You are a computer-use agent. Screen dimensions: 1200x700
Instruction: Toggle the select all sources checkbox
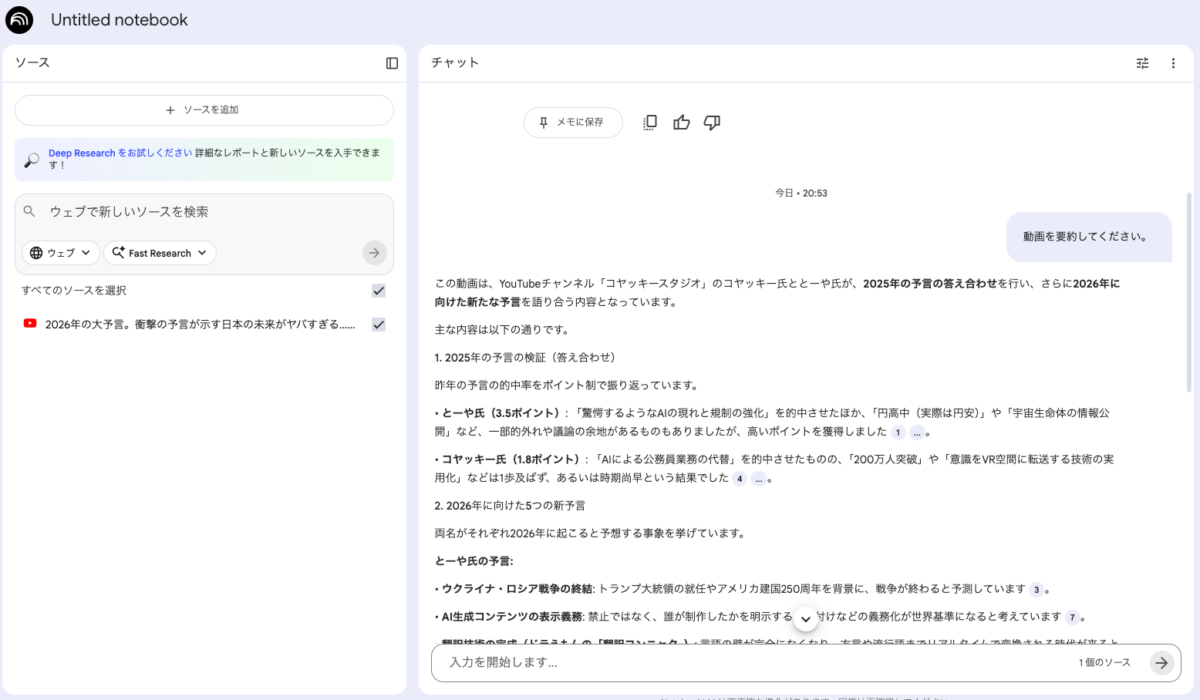click(x=378, y=291)
